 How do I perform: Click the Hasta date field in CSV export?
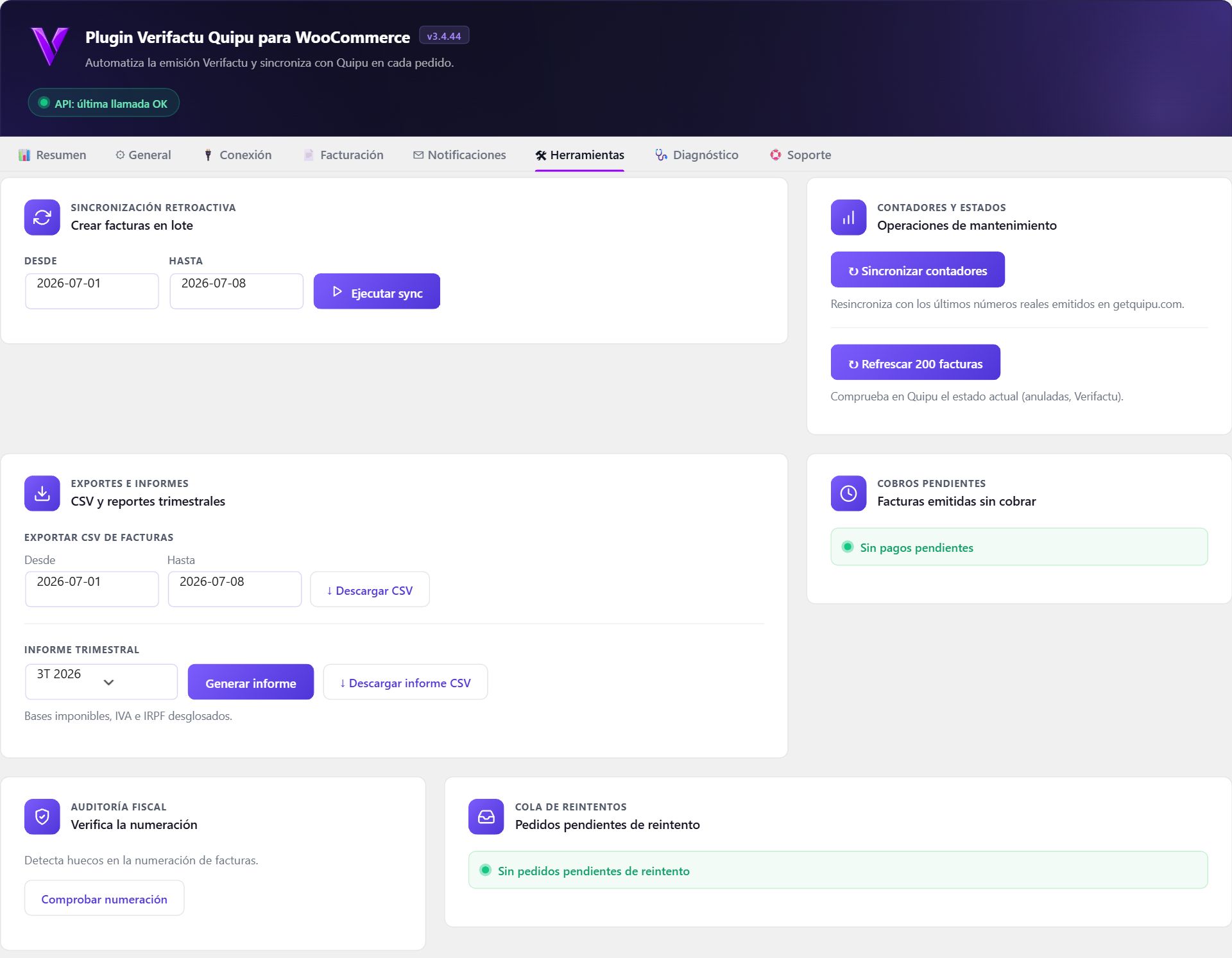(235, 589)
